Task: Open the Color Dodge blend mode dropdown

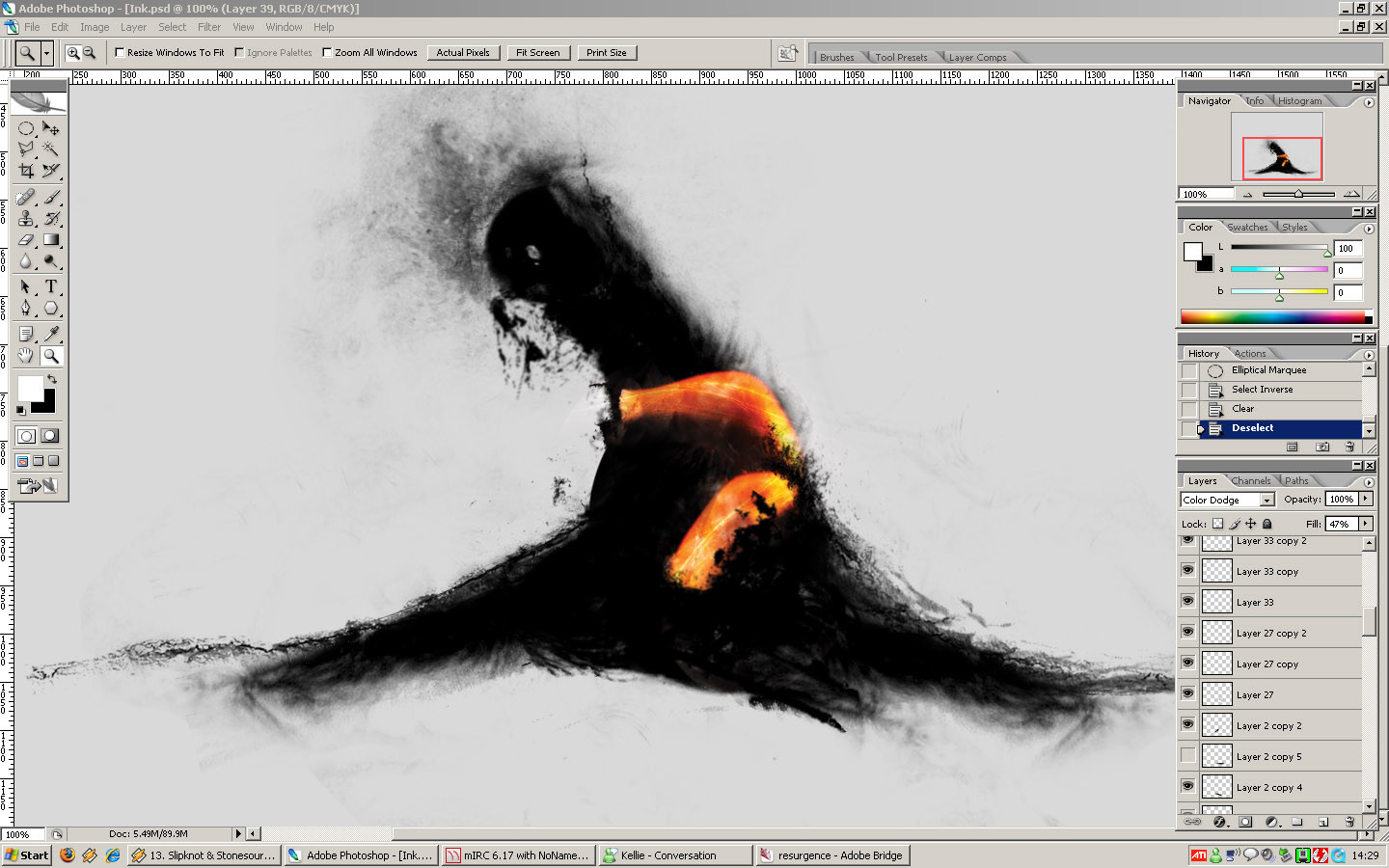Action: pyautogui.click(x=1266, y=500)
